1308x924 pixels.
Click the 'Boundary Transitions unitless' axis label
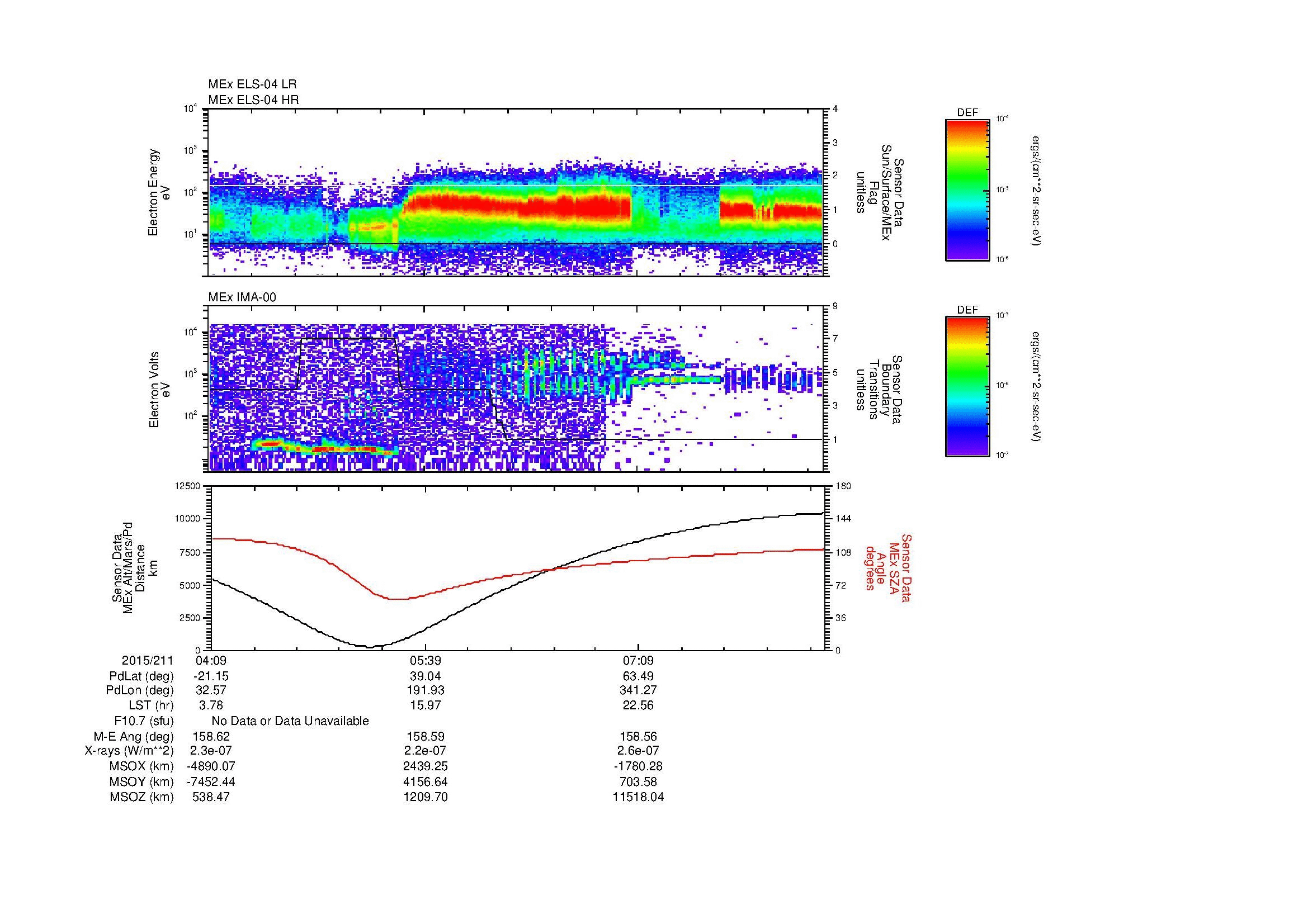(880, 390)
